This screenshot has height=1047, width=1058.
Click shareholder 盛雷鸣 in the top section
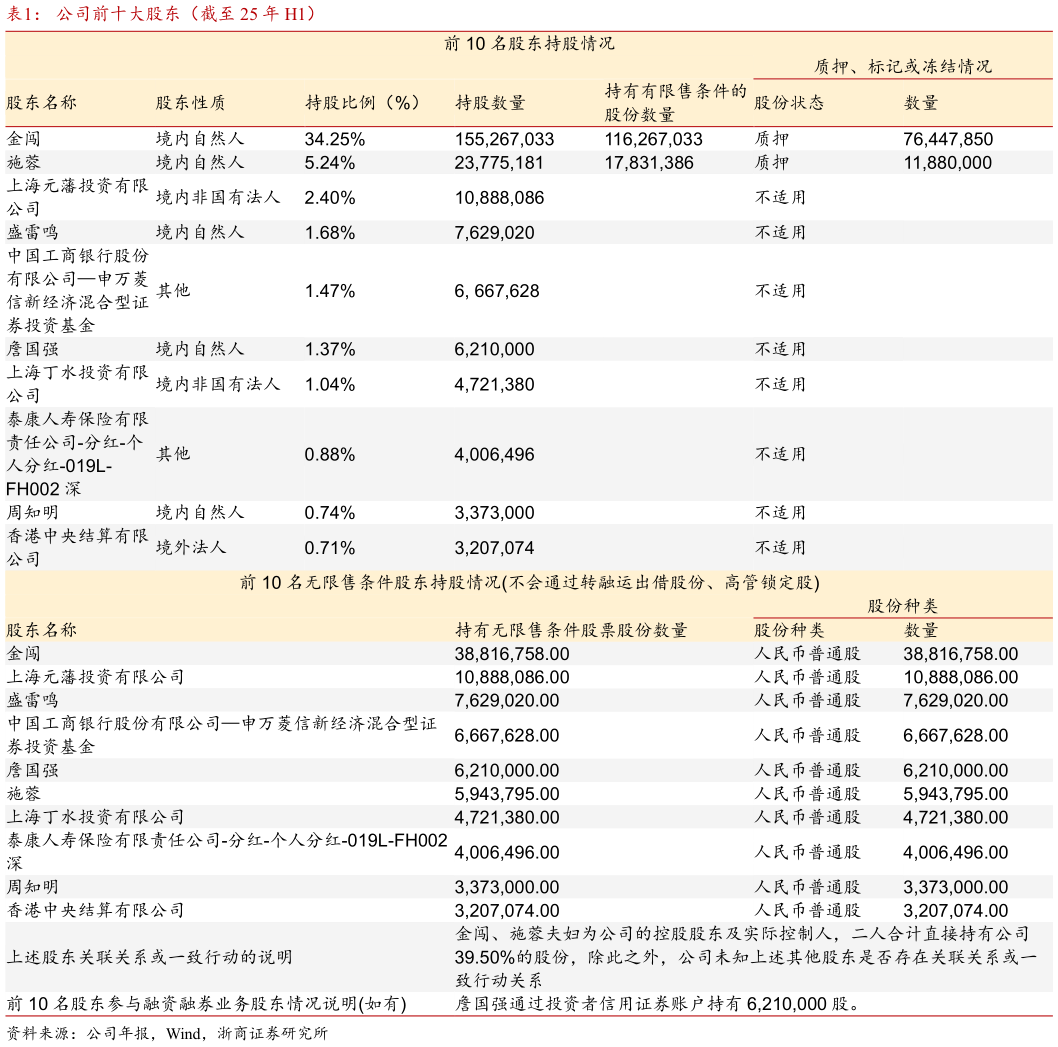pos(31,231)
